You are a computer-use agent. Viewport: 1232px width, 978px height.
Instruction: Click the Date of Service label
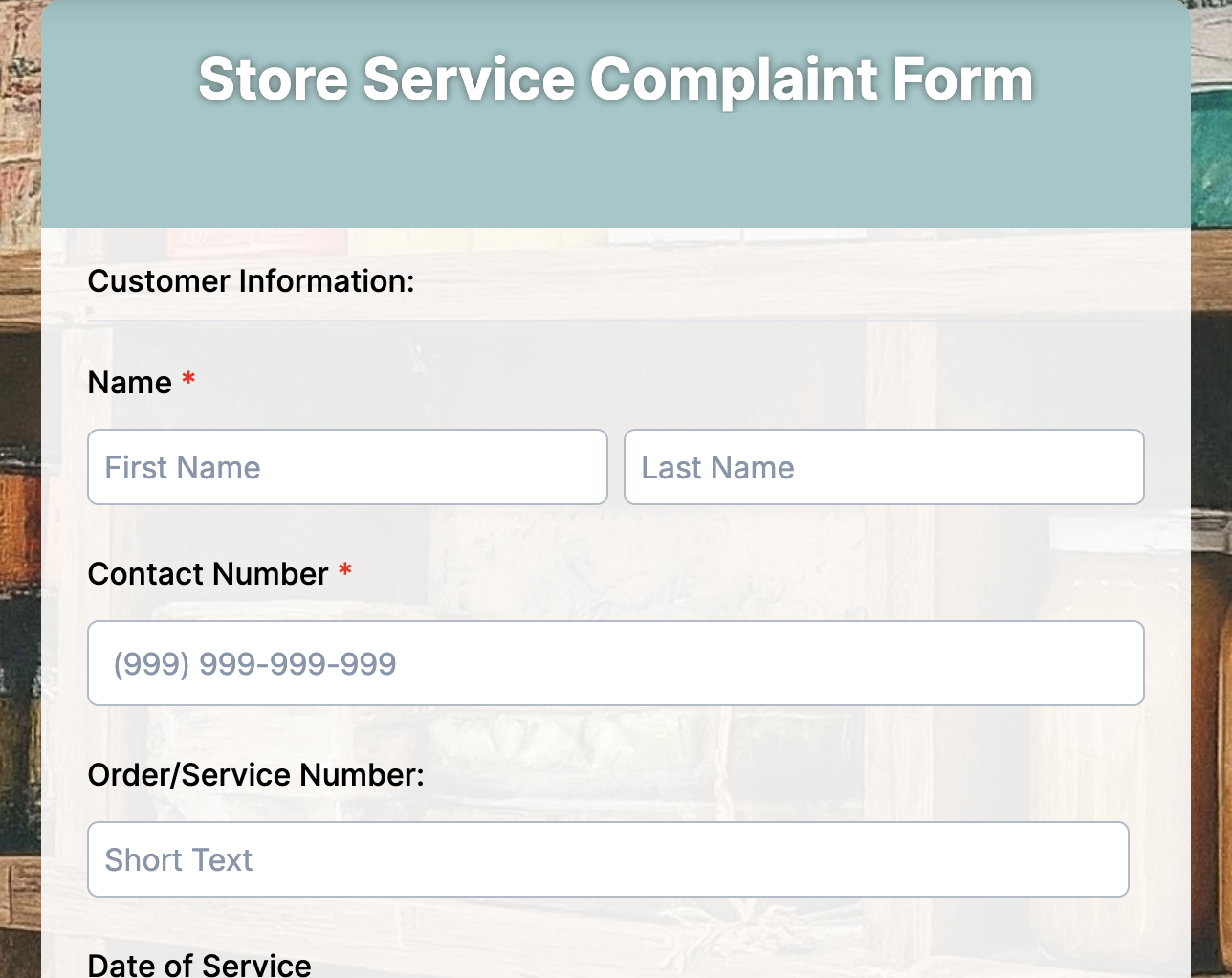tap(199, 965)
